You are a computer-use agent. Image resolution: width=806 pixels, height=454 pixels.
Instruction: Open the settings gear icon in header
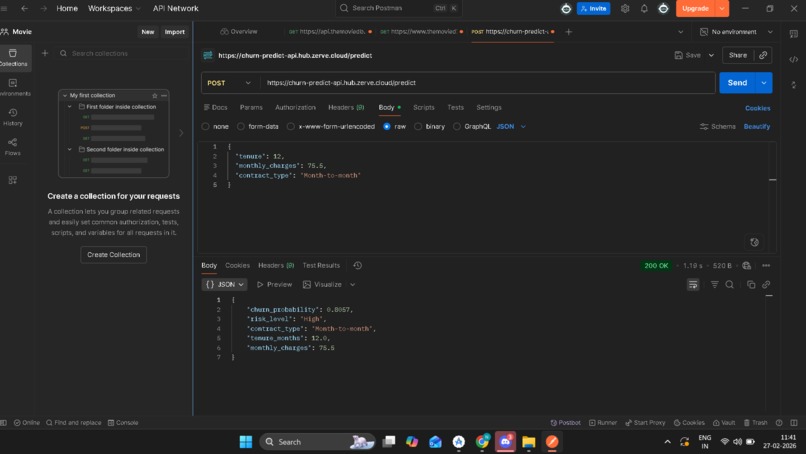tap(625, 9)
